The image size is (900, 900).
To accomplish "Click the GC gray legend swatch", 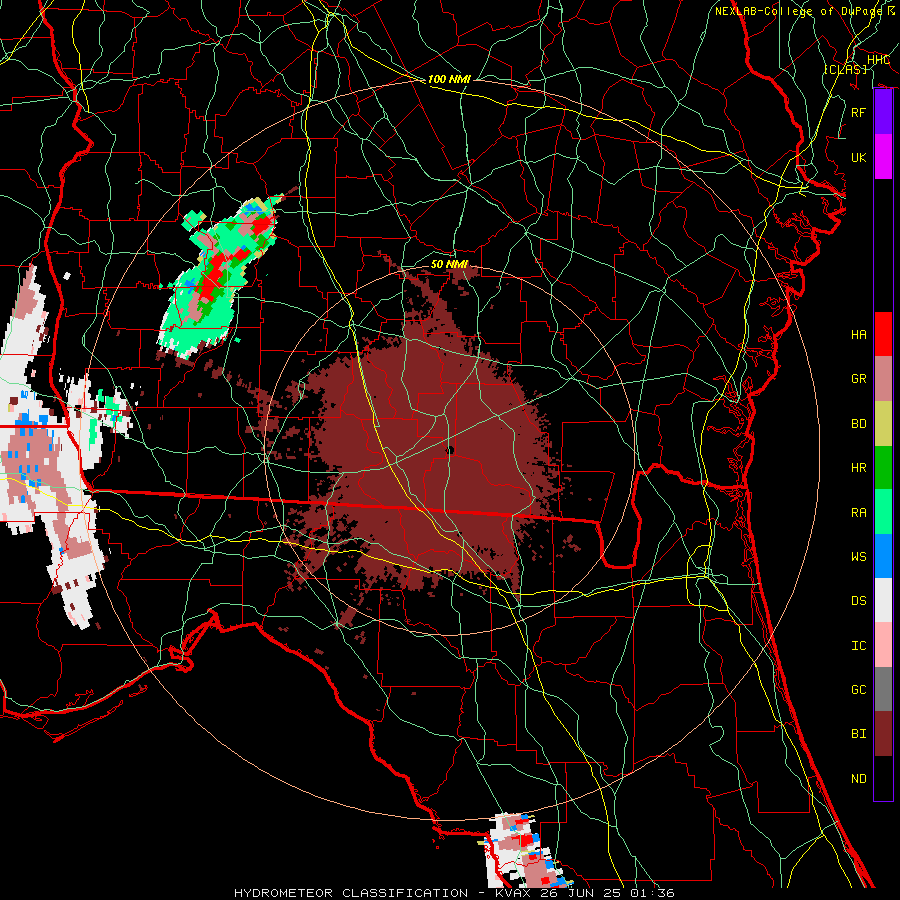I will click(883, 689).
